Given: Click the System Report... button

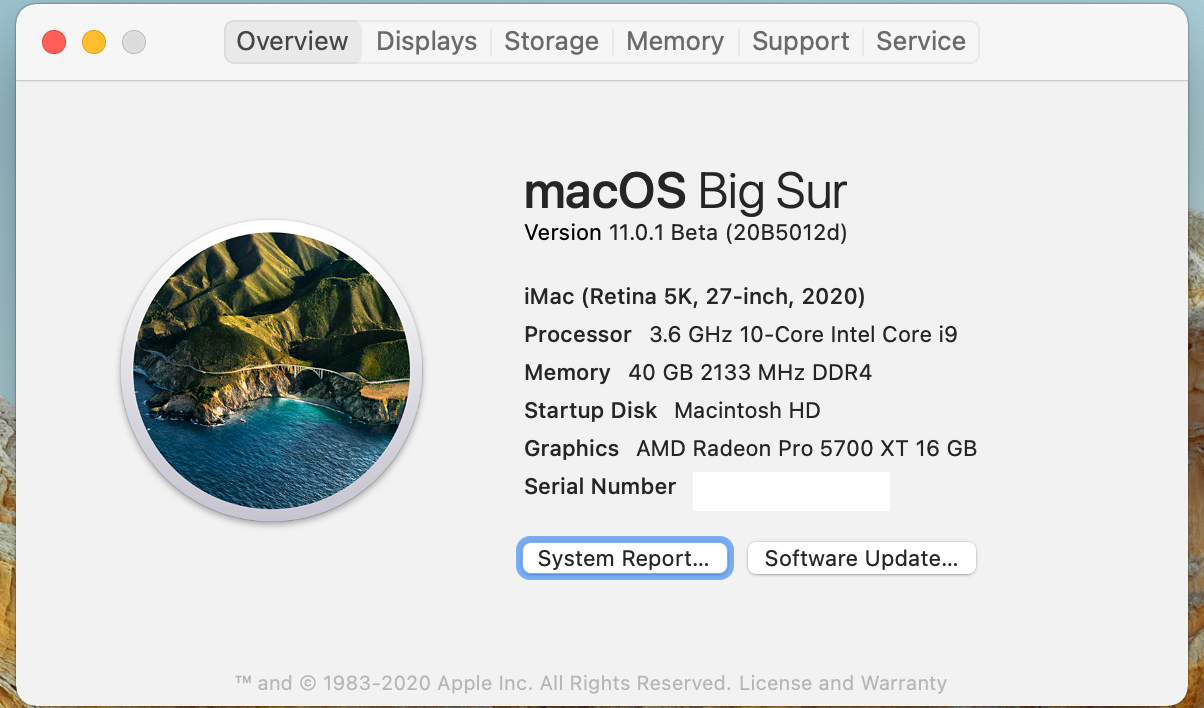Looking at the screenshot, I should tap(624, 558).
